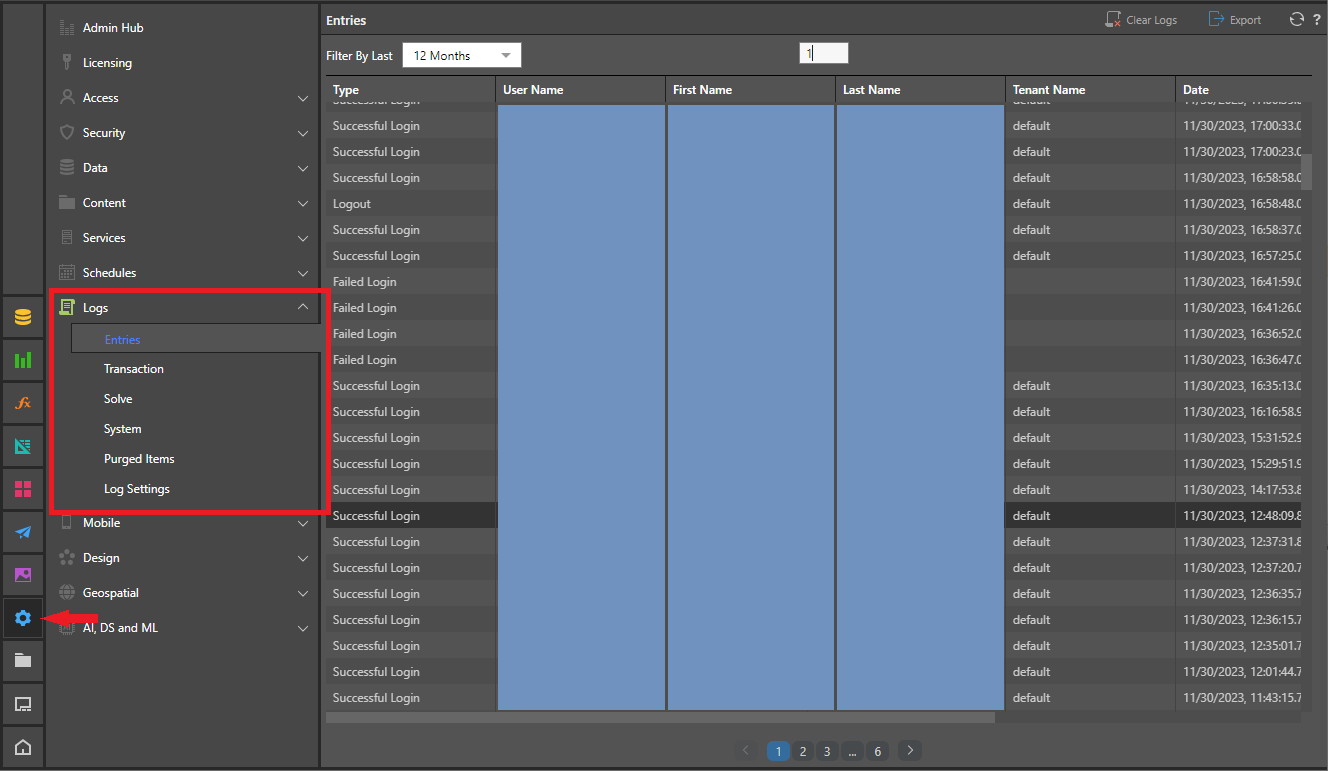The width and height of the screenshot is (1328, 771).
Task: Click the yellow database module icon
Action: [23, 318]
